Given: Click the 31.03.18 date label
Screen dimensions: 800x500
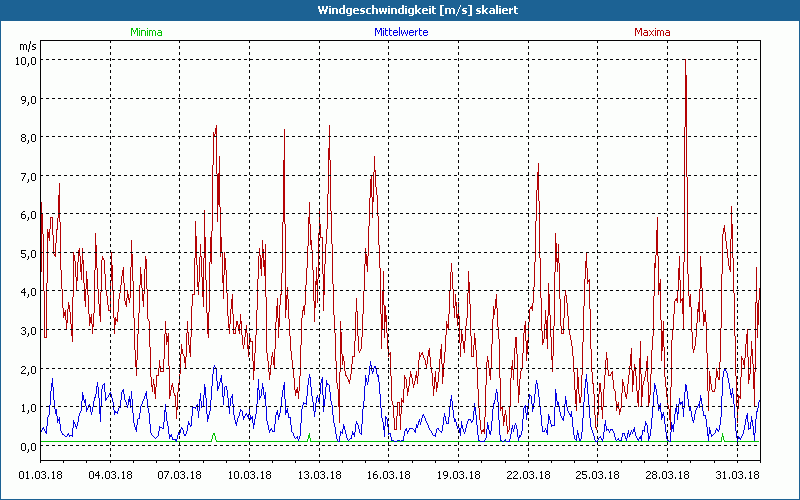Looking at the screenshot, I should 737,474.
